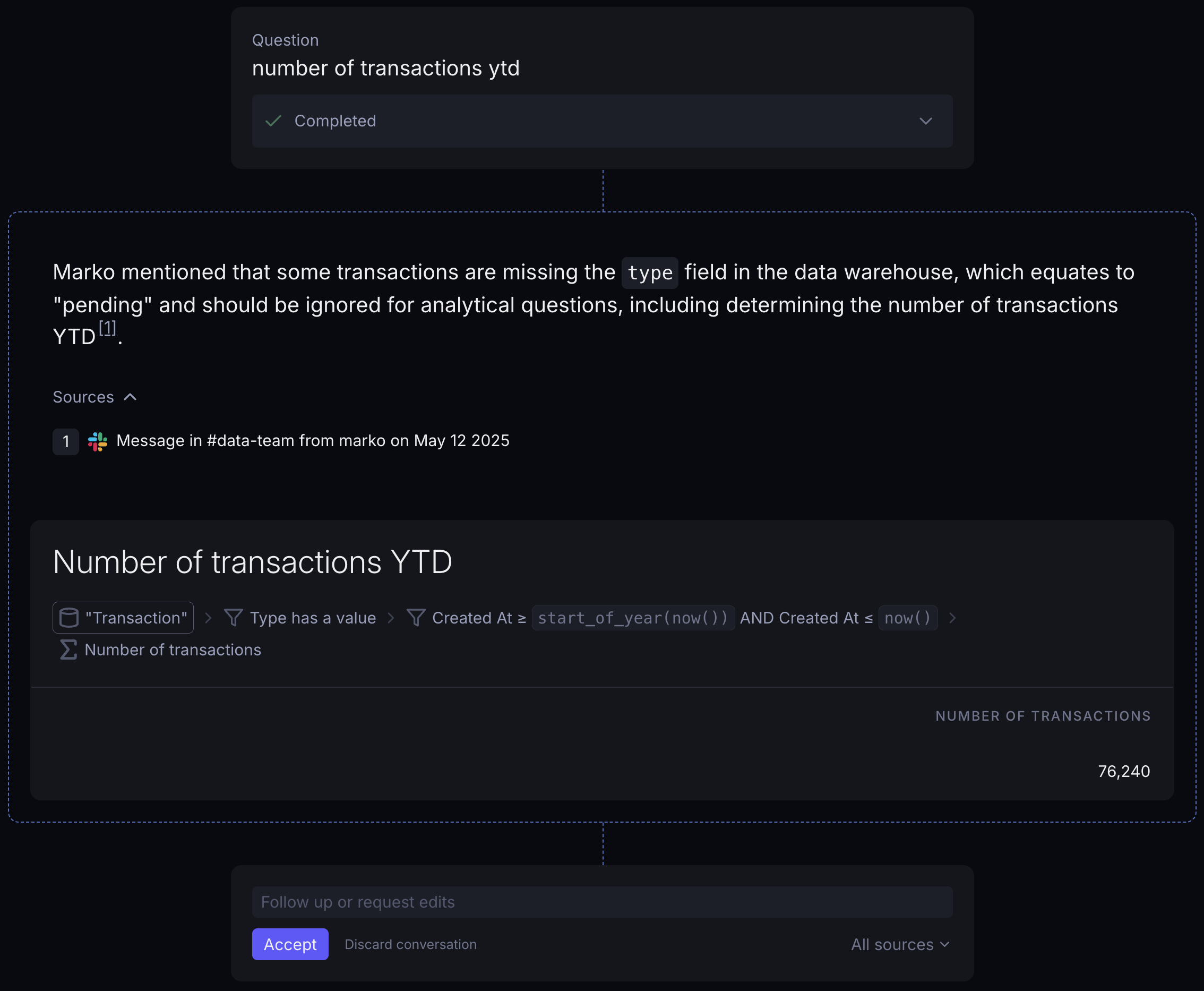Click the Slack icon in sources
This screenshot has height=991, width=1204.
[98, 442]
